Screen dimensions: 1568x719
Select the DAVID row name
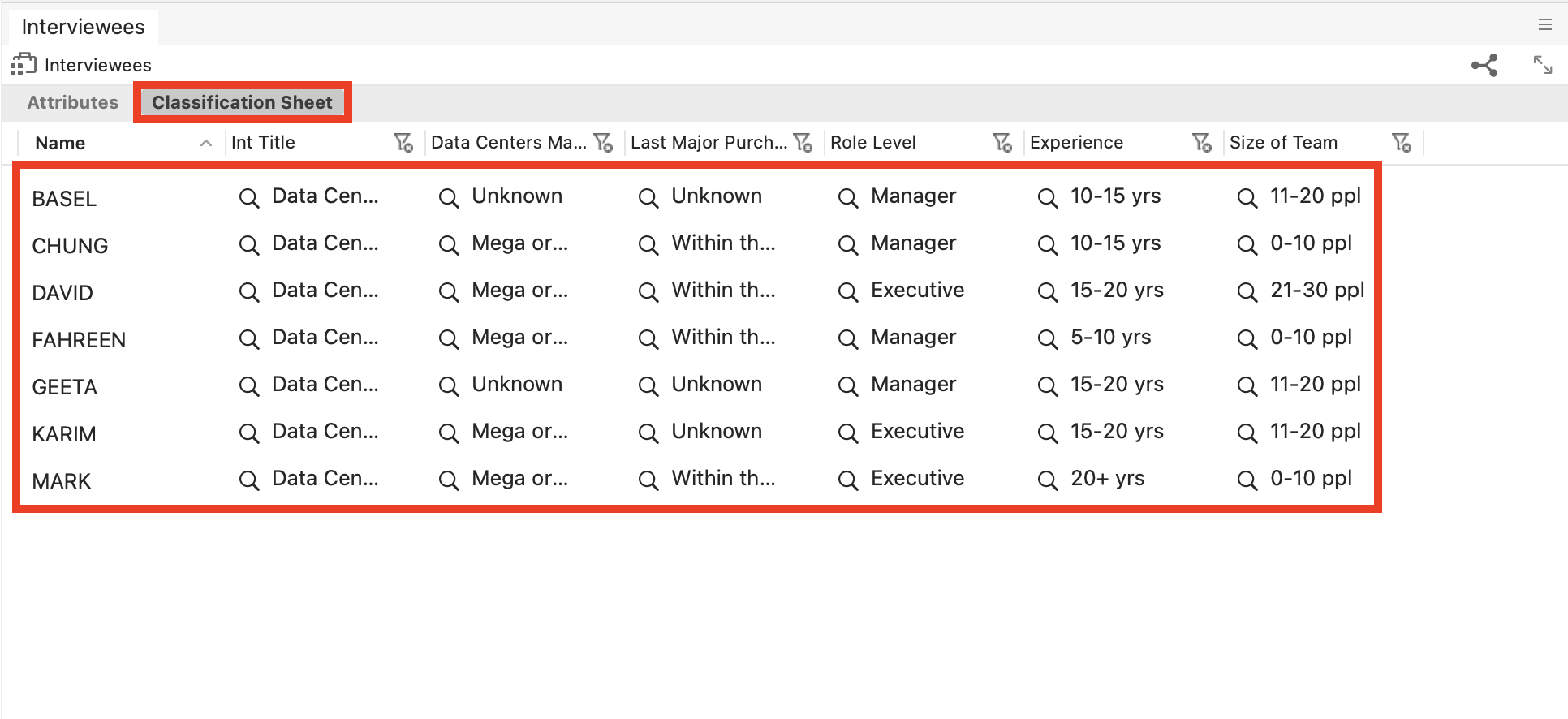point(62,293)
